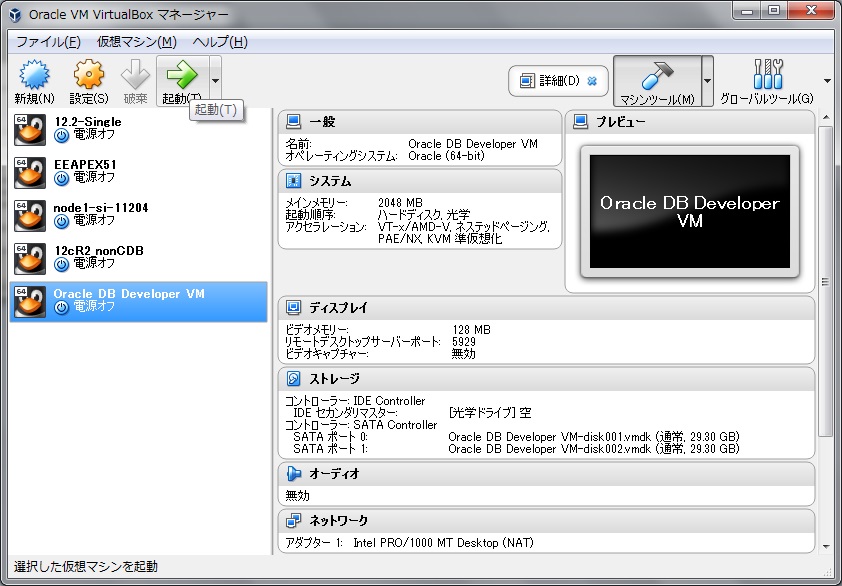Viewport: 842px width, 586px height.
Task: Open dropdown arrow beside グローバルツール
Action: tap(828, 81)
